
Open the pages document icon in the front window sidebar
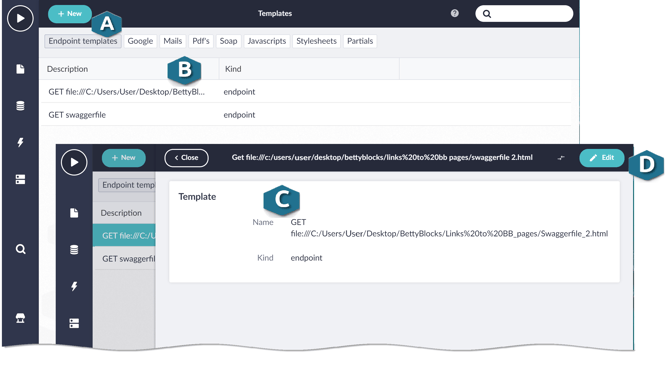74,213
